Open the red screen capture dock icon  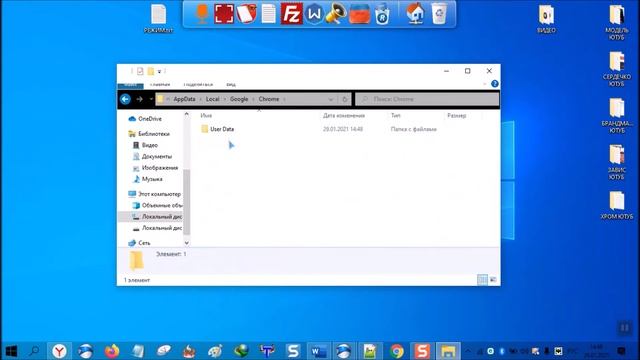(x=224, y=13)
